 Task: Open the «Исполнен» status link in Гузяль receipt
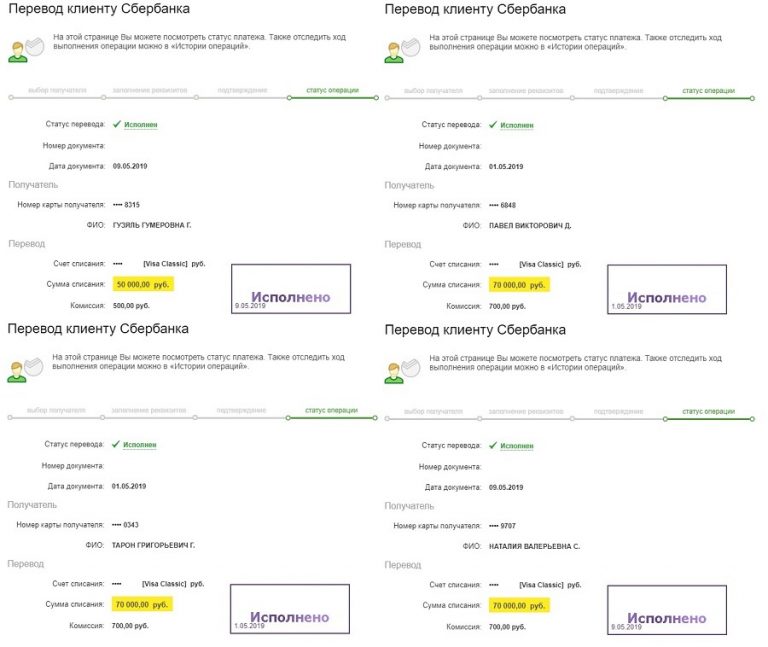[x=141, y=125]
